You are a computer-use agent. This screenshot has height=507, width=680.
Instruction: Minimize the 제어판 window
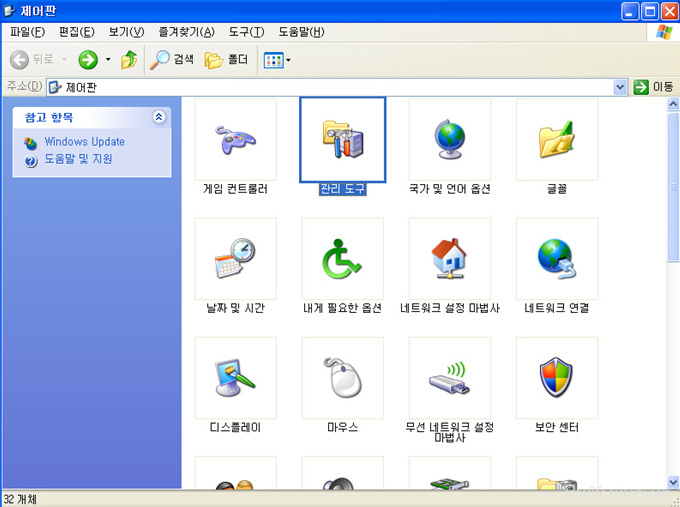(630, 11)
